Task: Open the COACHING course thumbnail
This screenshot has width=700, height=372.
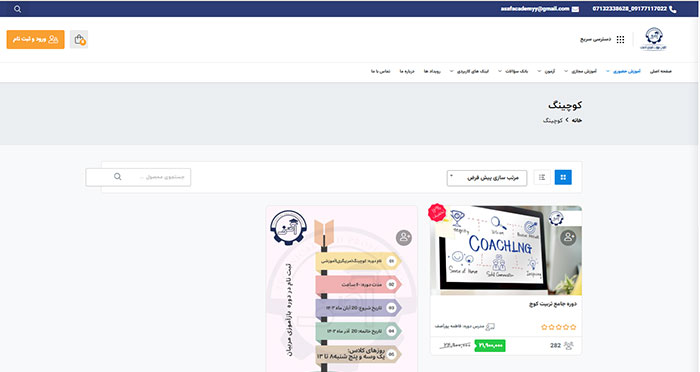Action: tap(506, 250)
